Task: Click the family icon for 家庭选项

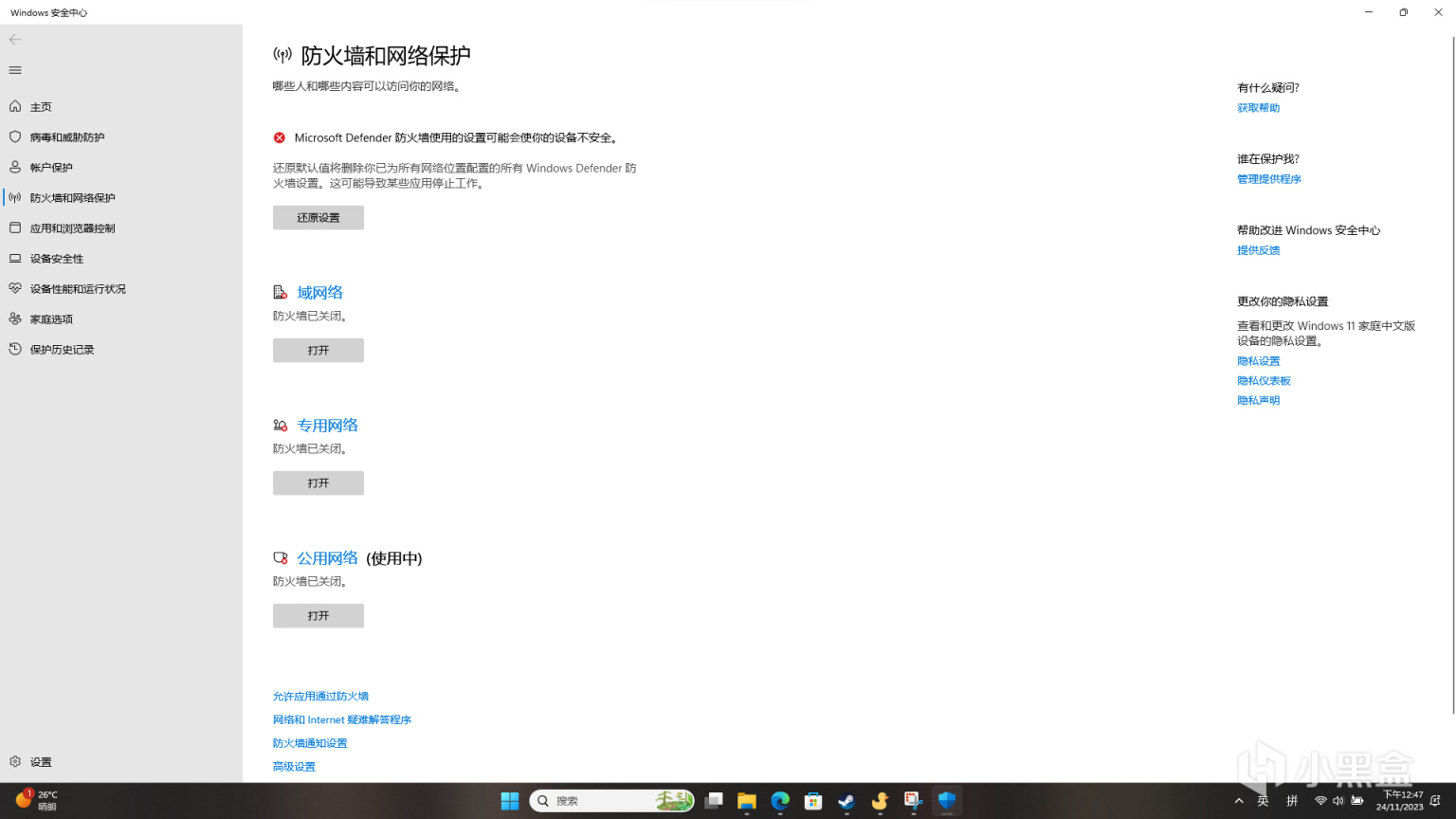Action: [x=15, y=318]
